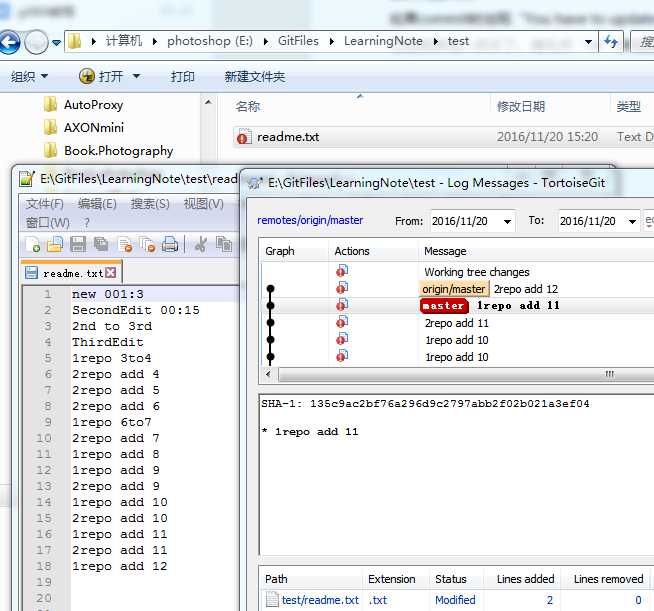
Task: Click line '1repo 6to7' in editor
Action: click(112, 422)
